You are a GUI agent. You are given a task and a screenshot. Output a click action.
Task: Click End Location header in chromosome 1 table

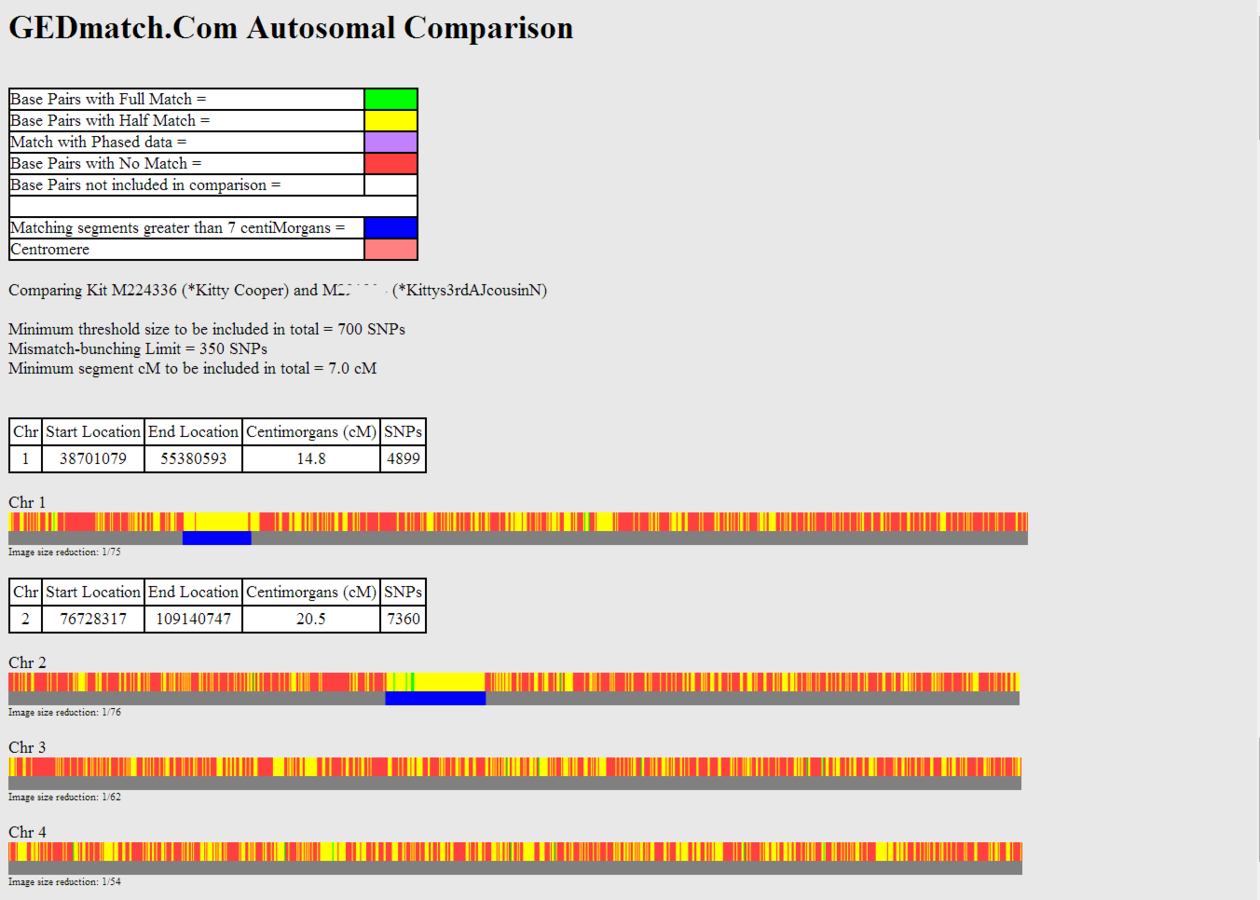193,432
